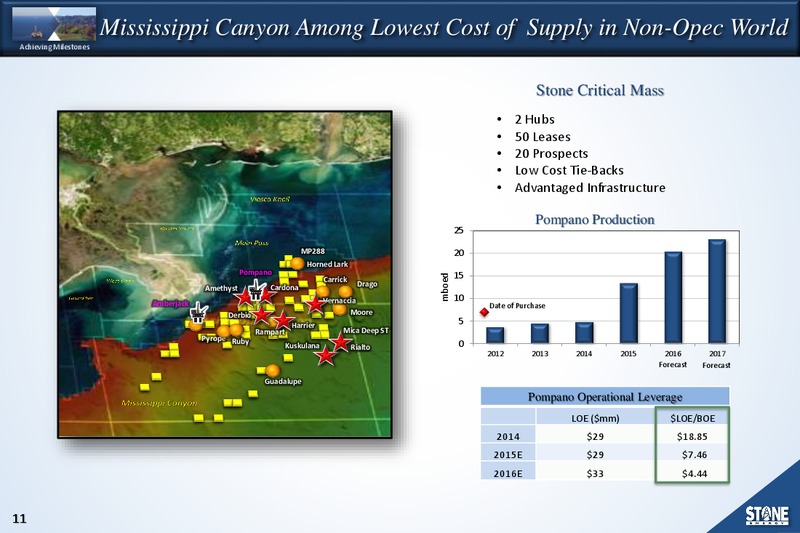Screen dimensions: 800x533
Task: Click the $LOE/BOE column header
Action: 692,418
